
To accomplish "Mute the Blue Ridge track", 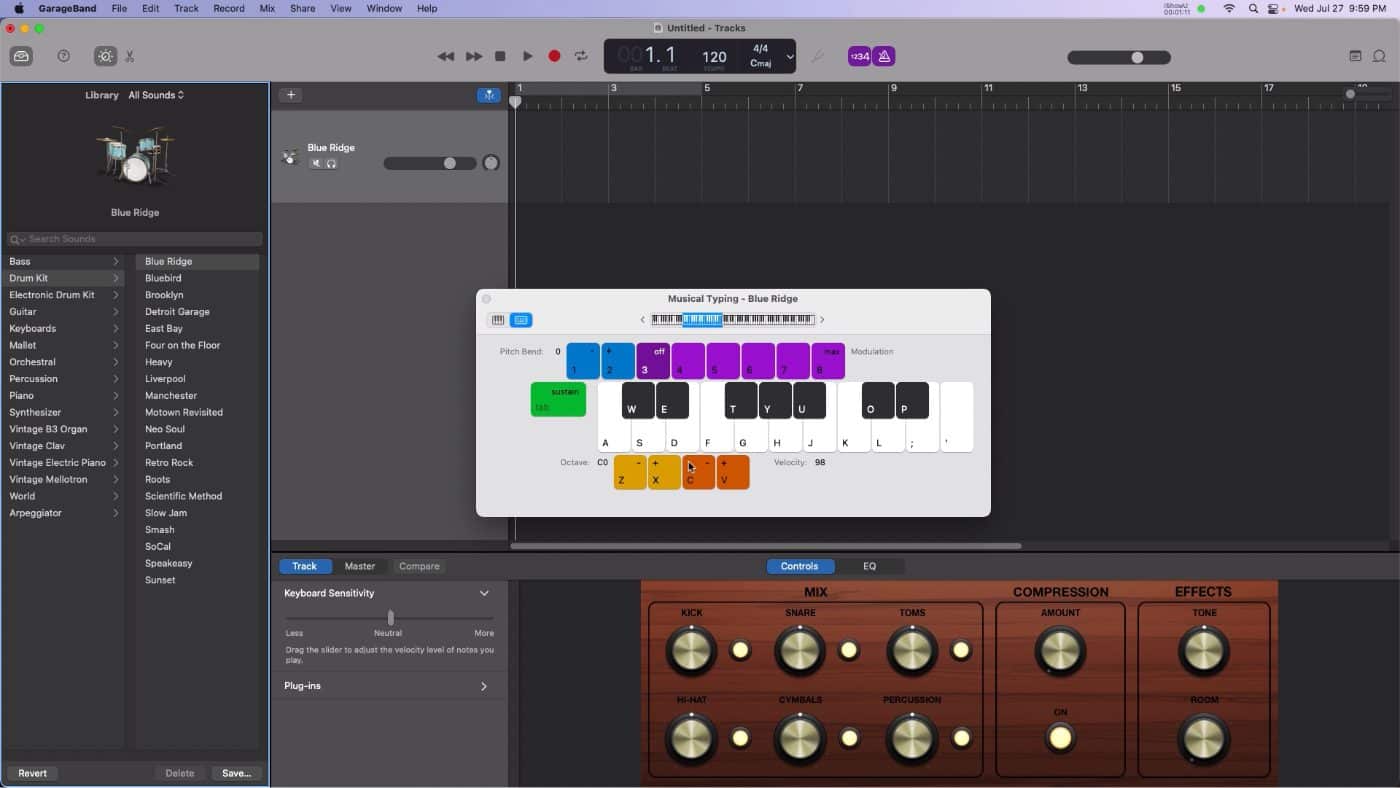I will [316, 164].
